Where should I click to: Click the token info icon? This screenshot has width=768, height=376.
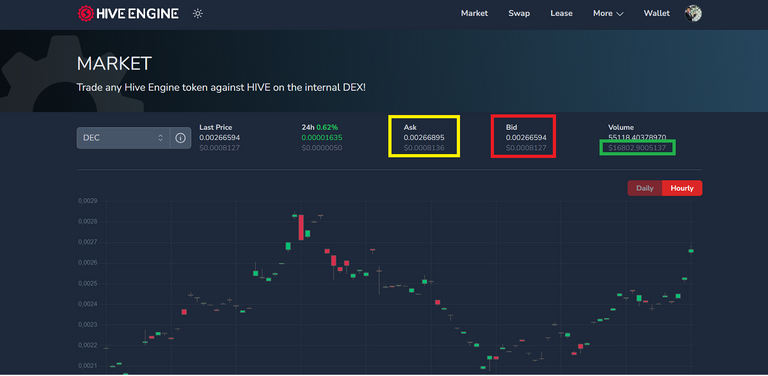pyautogui.click(x=180, y=138)
